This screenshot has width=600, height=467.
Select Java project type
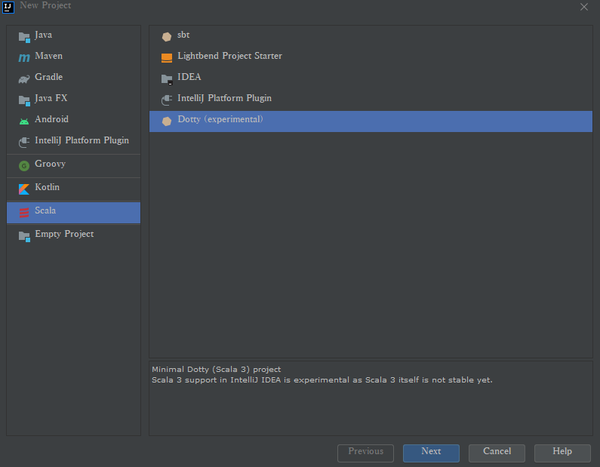pos(73,36)
